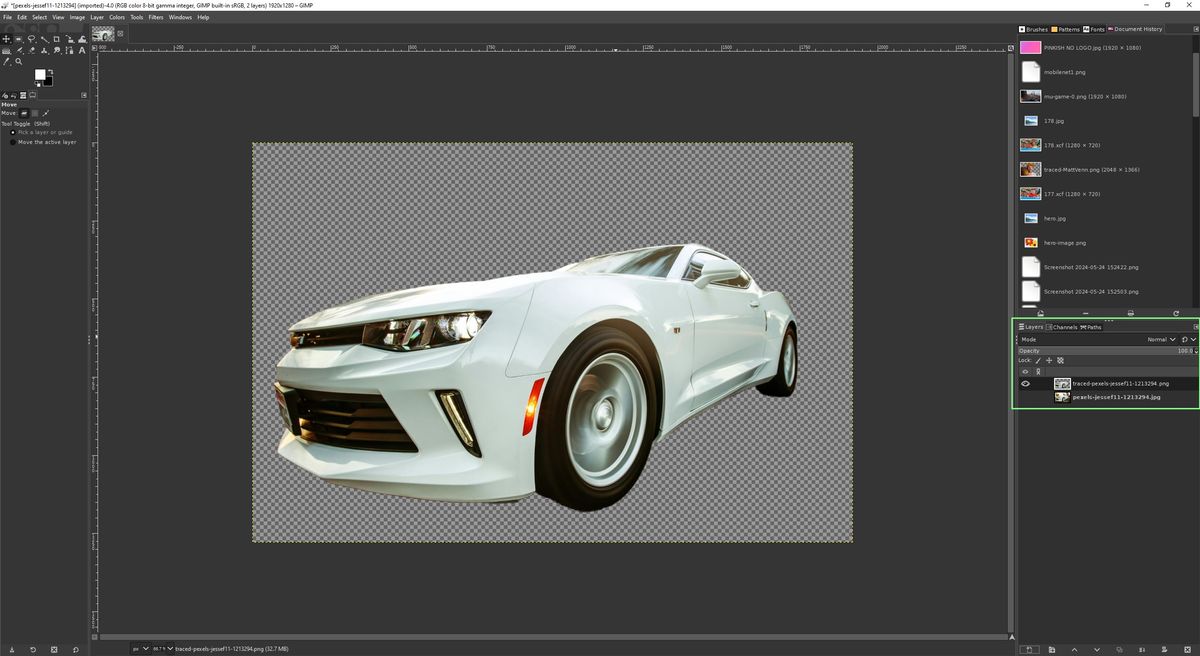Select the Measure tool
This screenshot has height=656, width=1200.
click(6, 62)
